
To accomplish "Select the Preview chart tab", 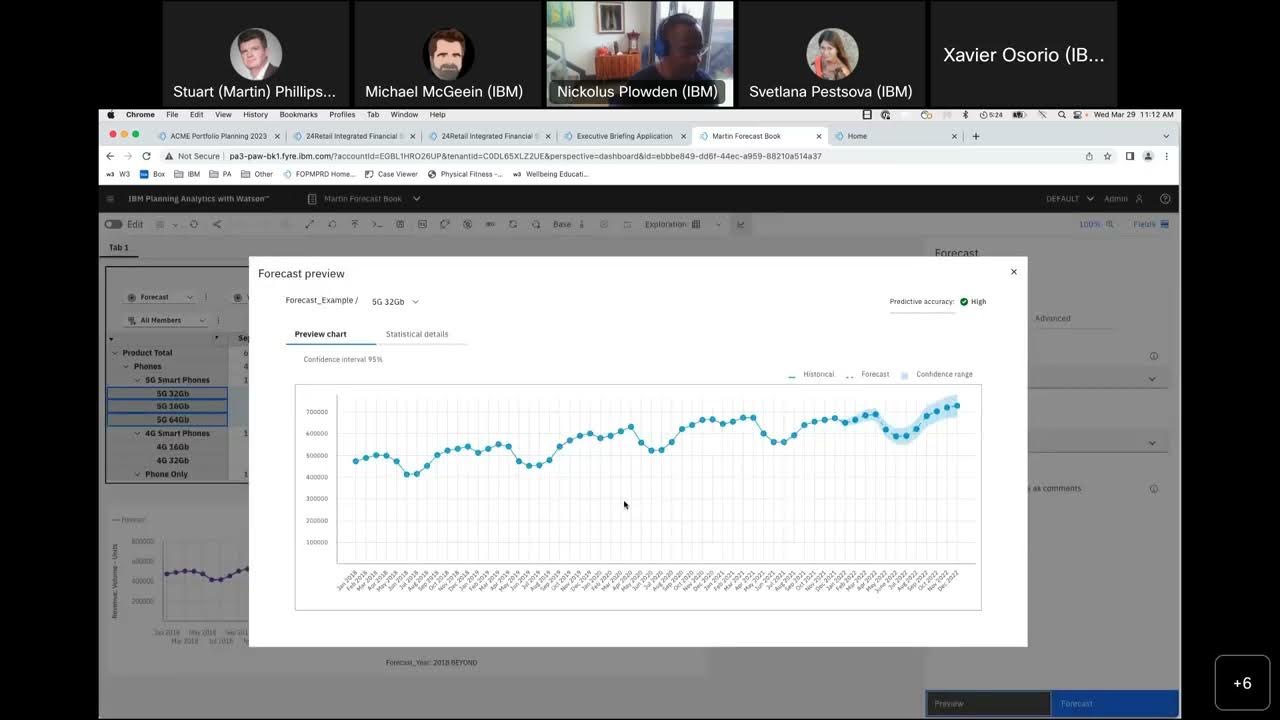I will pos(321,334).
